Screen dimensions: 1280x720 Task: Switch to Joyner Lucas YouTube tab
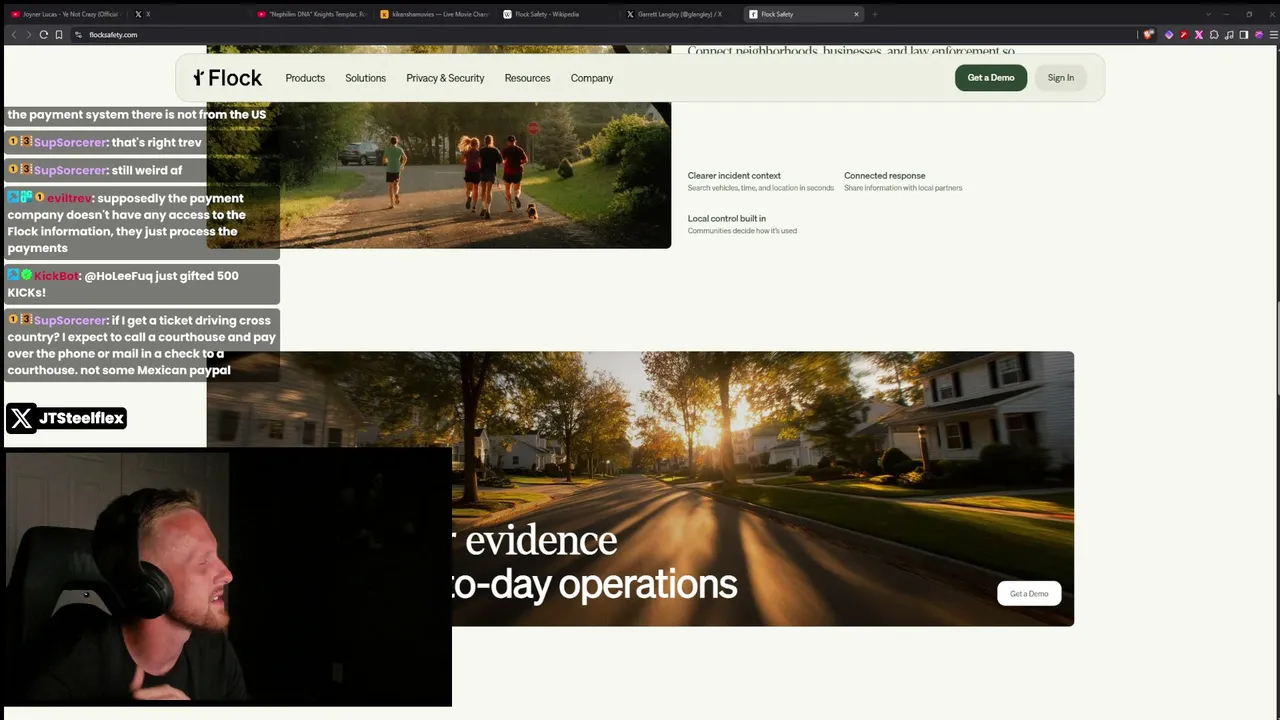65,14
